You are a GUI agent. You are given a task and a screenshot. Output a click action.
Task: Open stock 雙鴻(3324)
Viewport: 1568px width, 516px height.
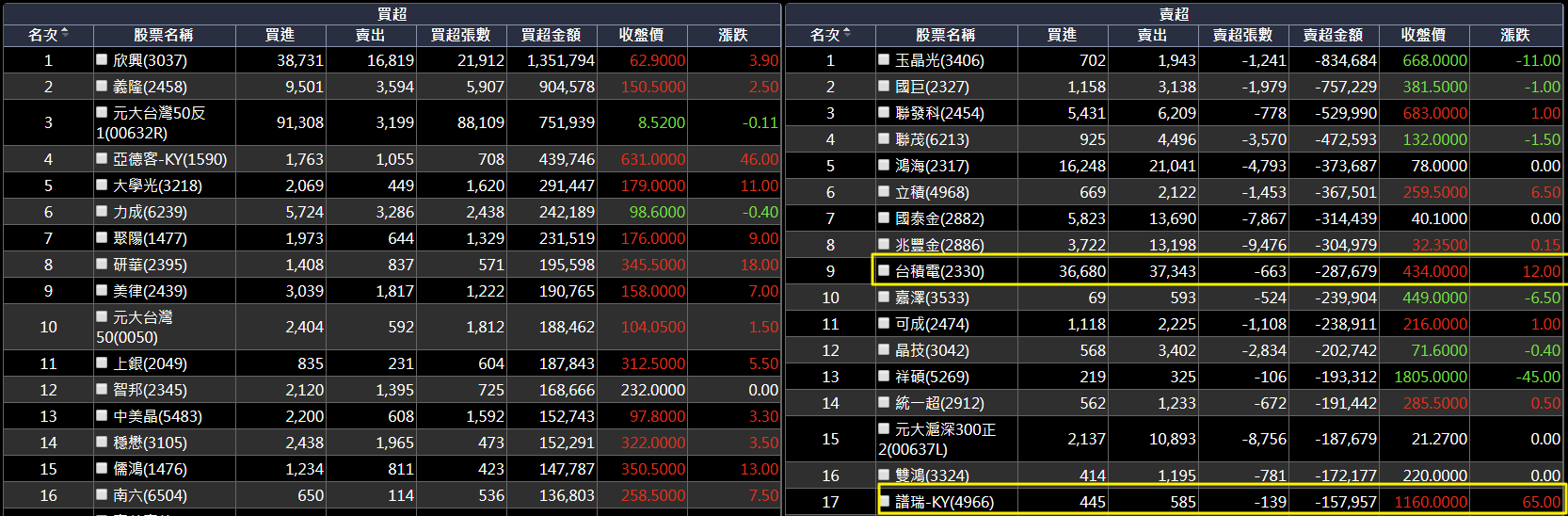tap(932, 476)
